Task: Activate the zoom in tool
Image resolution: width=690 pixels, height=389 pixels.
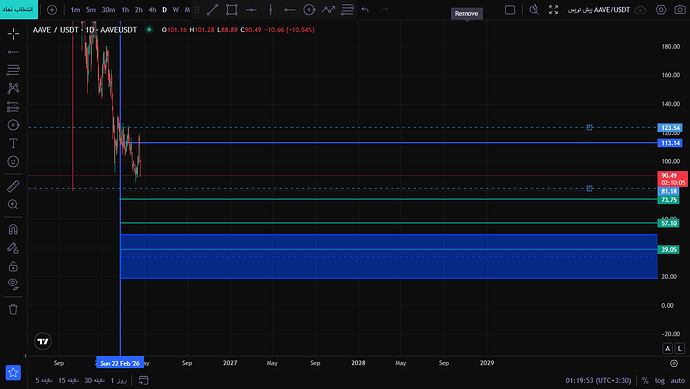Action: point(13,205)
